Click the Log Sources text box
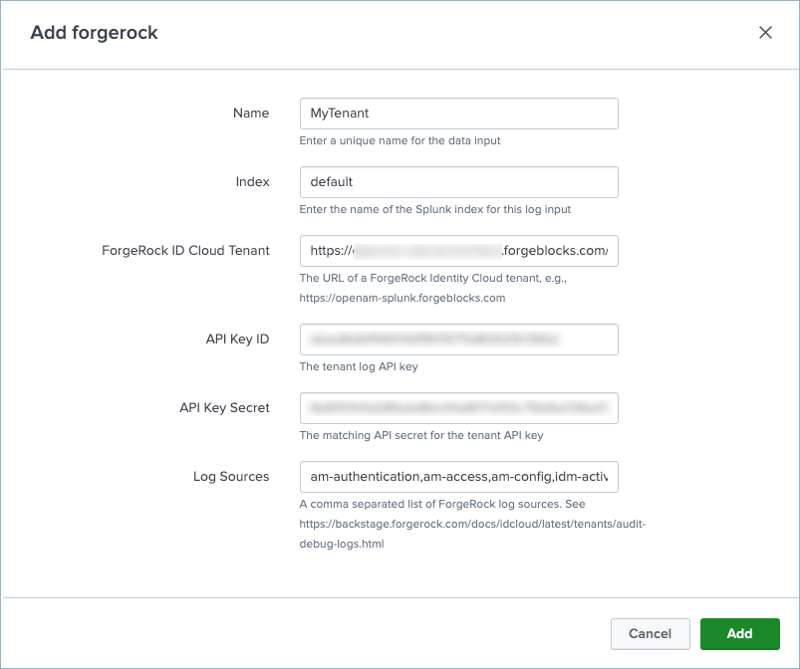 [x=458, y=477]
